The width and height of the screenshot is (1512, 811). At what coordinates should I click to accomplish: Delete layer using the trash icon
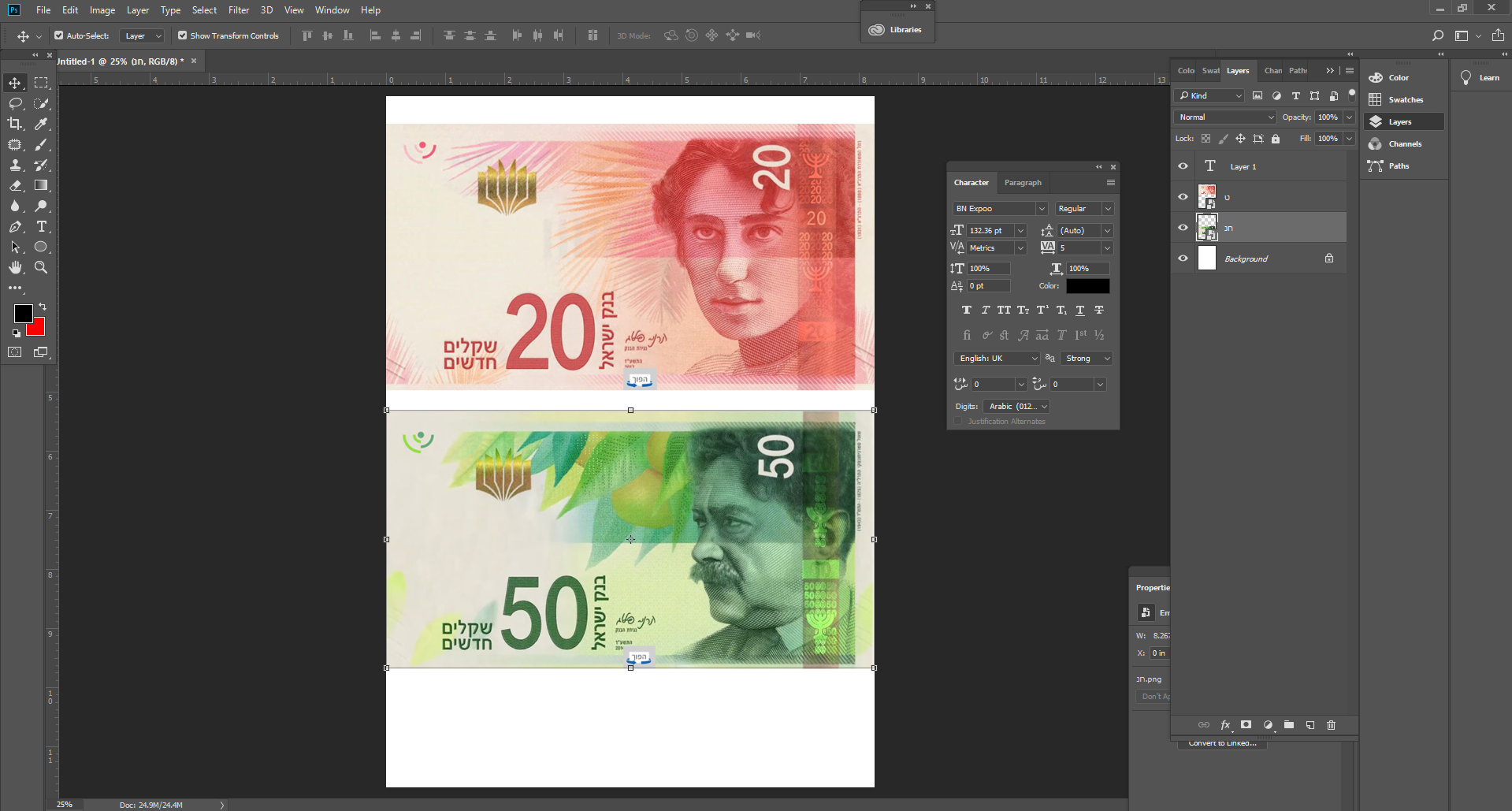click(1331, 725)
